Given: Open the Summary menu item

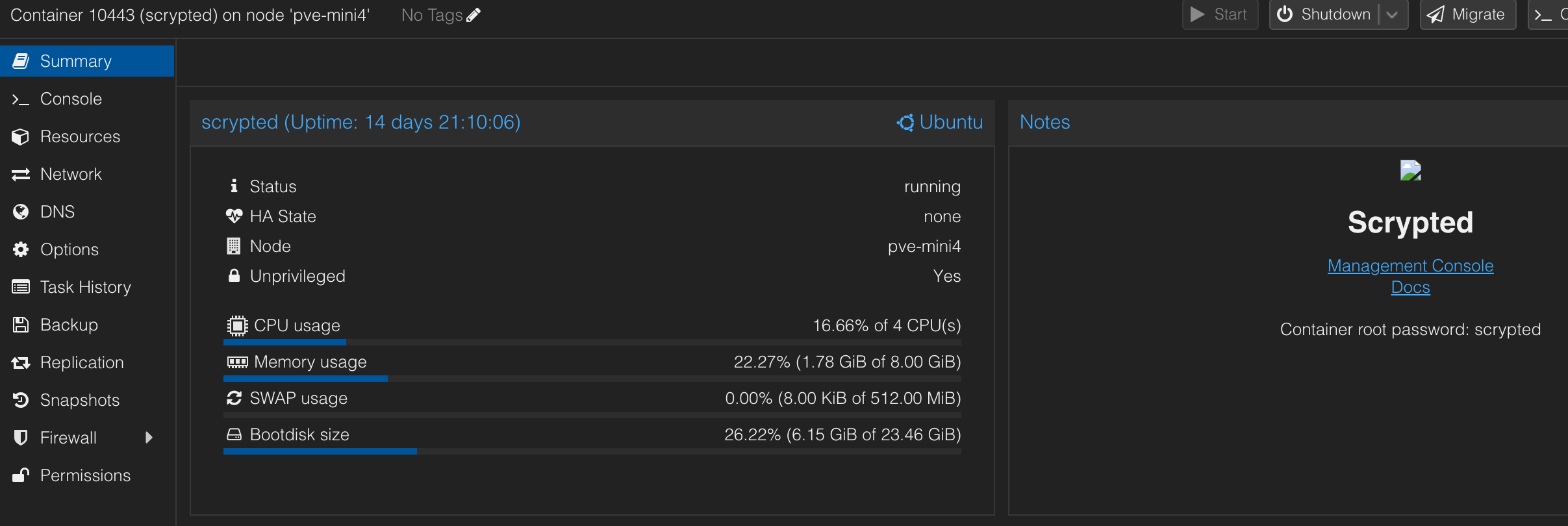Looking at the screenshot, I should (x=87, y=61).
